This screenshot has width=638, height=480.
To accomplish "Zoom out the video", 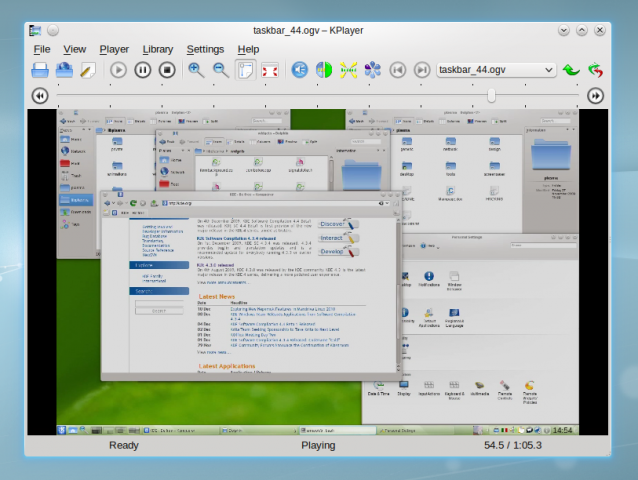I will click(x=220, y=70).
